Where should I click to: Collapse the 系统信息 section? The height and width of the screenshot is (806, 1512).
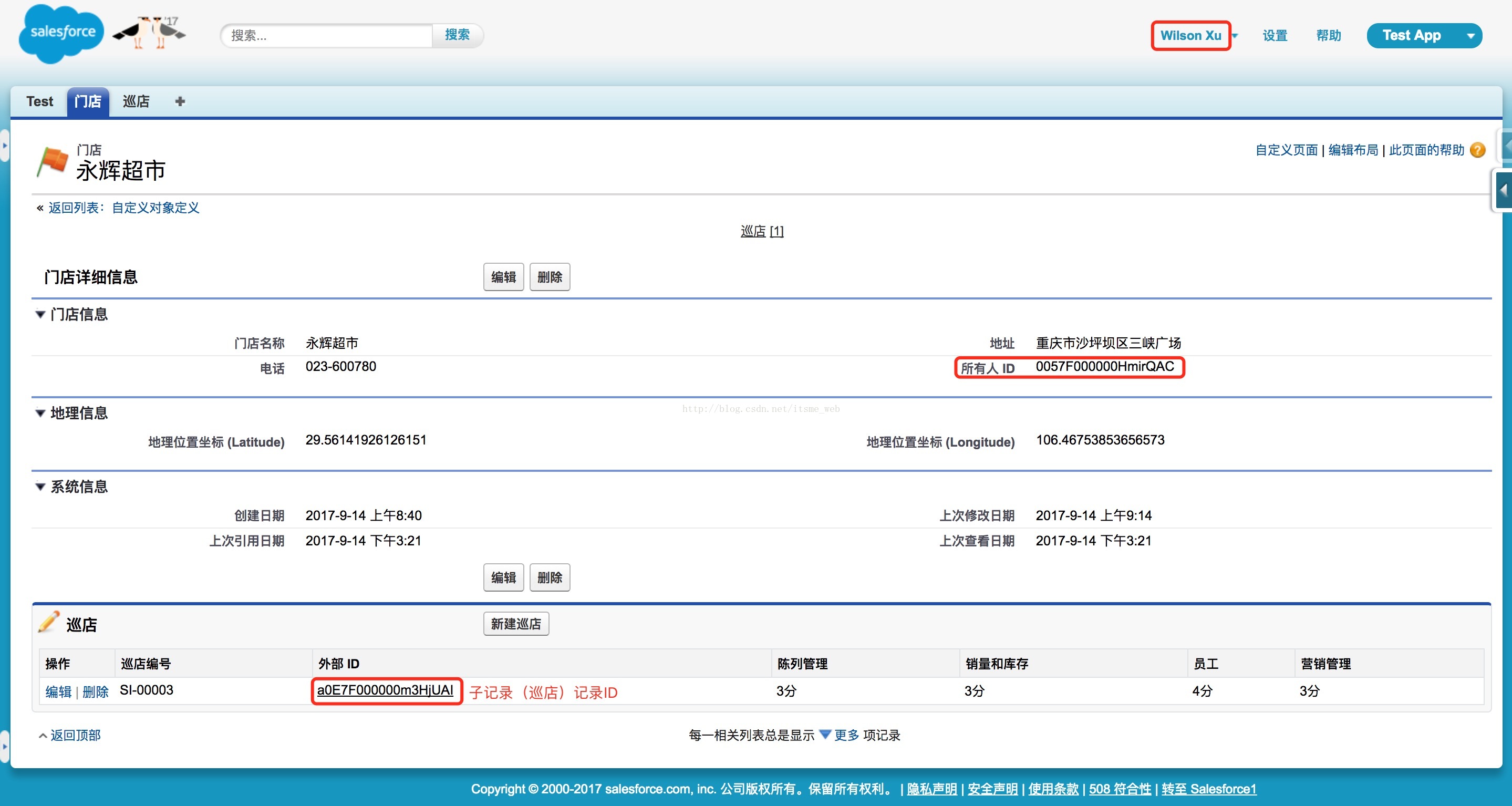(40, 486)
